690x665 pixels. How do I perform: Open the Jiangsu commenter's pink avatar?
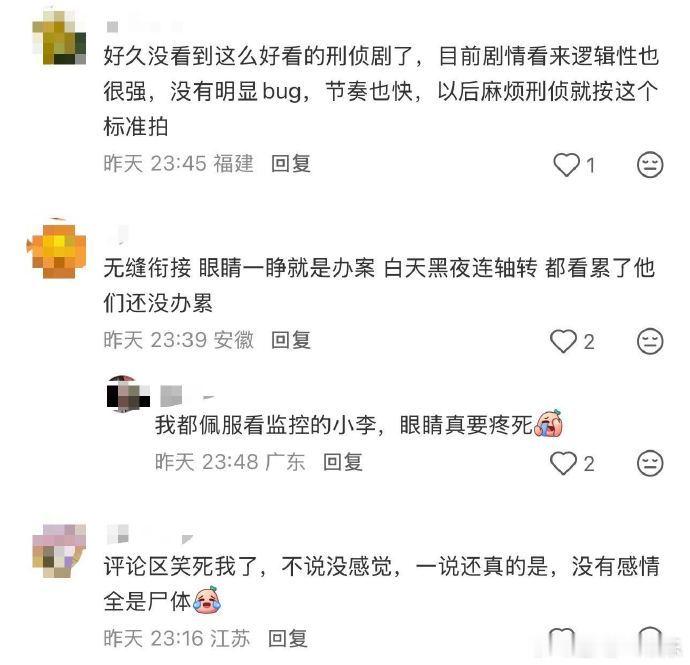click(x=59, y=550)
